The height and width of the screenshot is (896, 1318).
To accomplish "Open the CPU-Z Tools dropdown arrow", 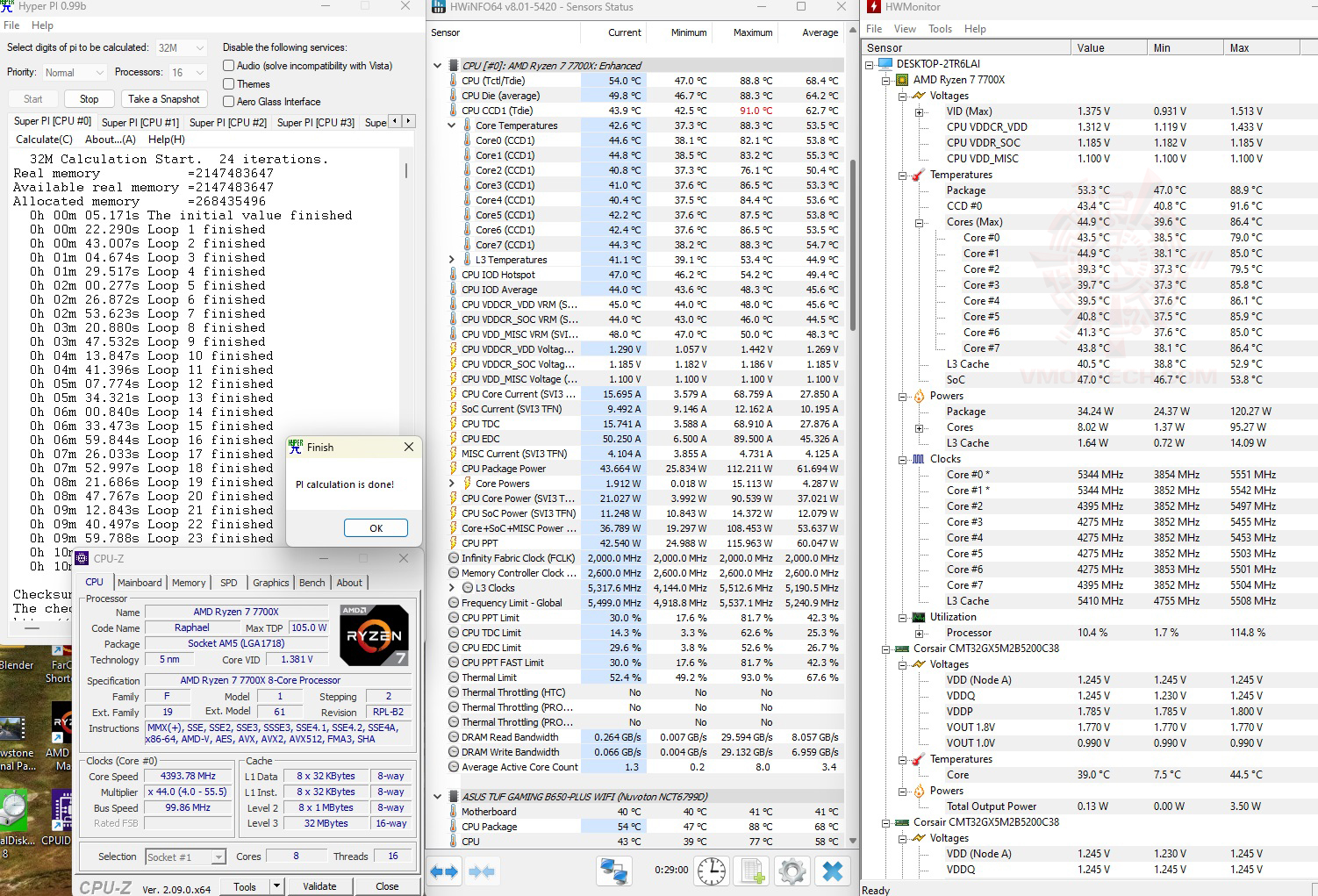I will click(276, 886).
